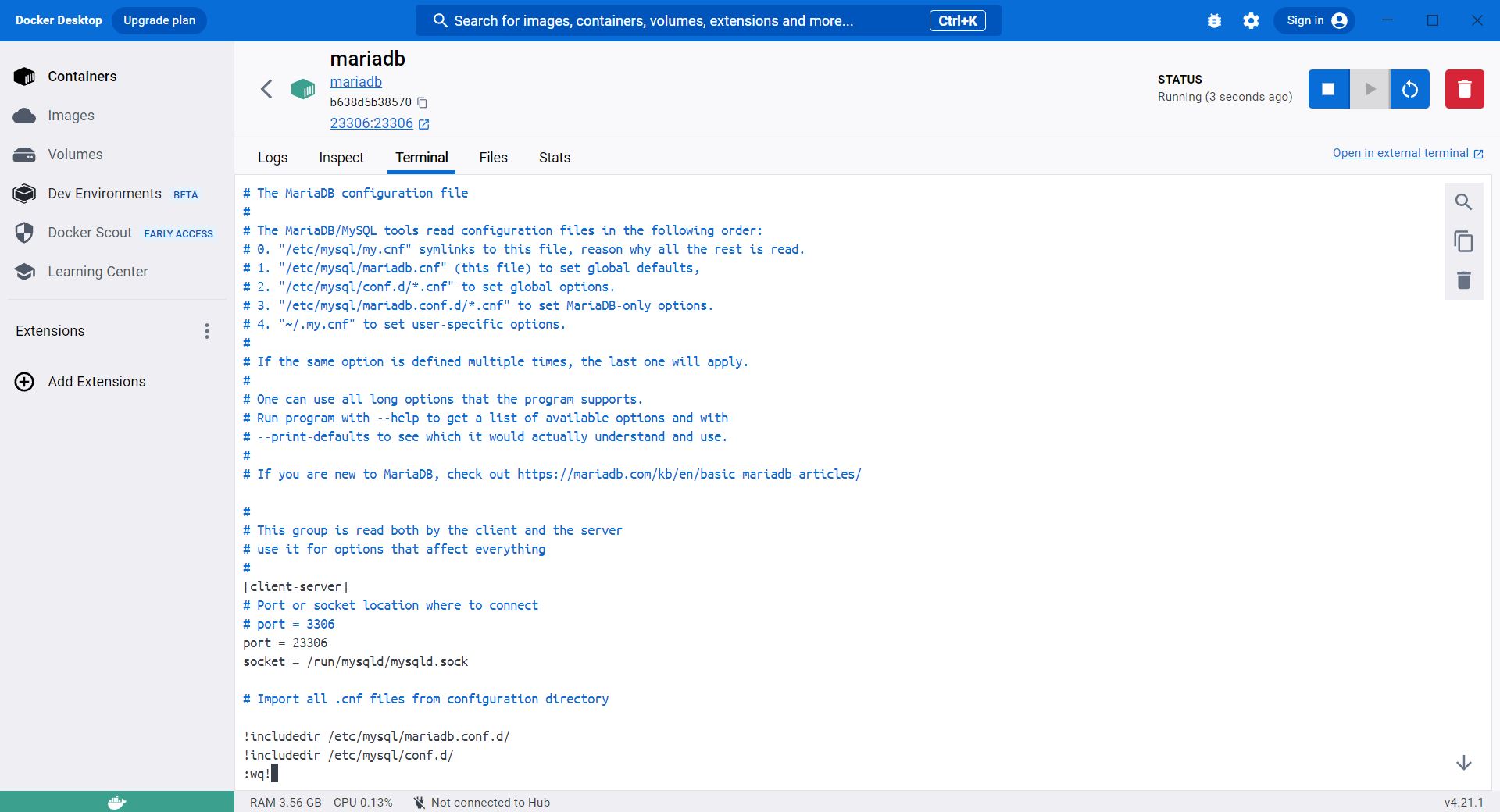Screen dimensions: 1500x812
Task: Switch to the Files tab
Action: click(x=493, y=158)
